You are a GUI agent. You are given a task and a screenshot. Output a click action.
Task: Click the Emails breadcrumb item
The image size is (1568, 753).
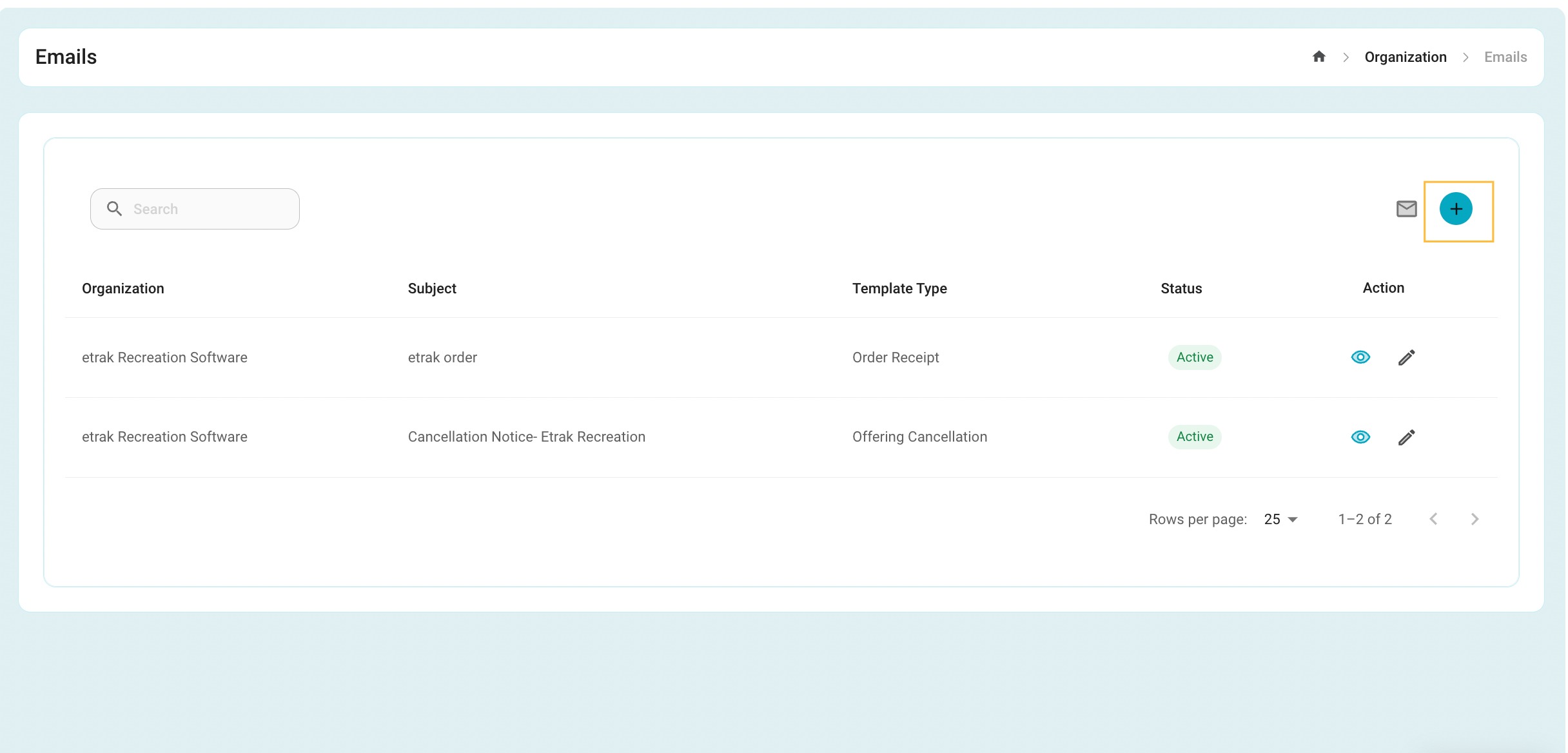pos(1505,57)
